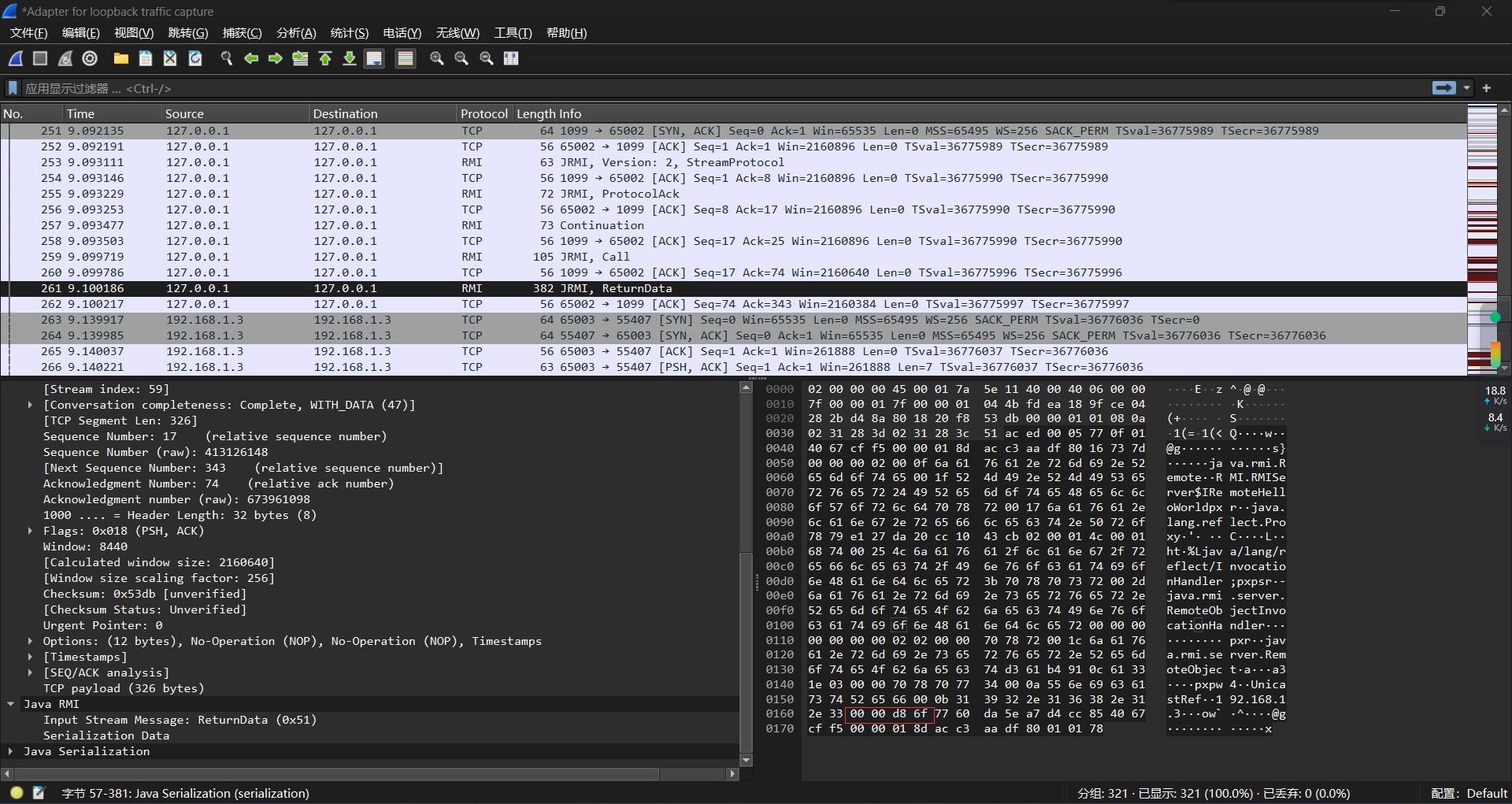Open Go to specified packet
The height and width of the screenshot is (804, 1512).
point(300,58)
